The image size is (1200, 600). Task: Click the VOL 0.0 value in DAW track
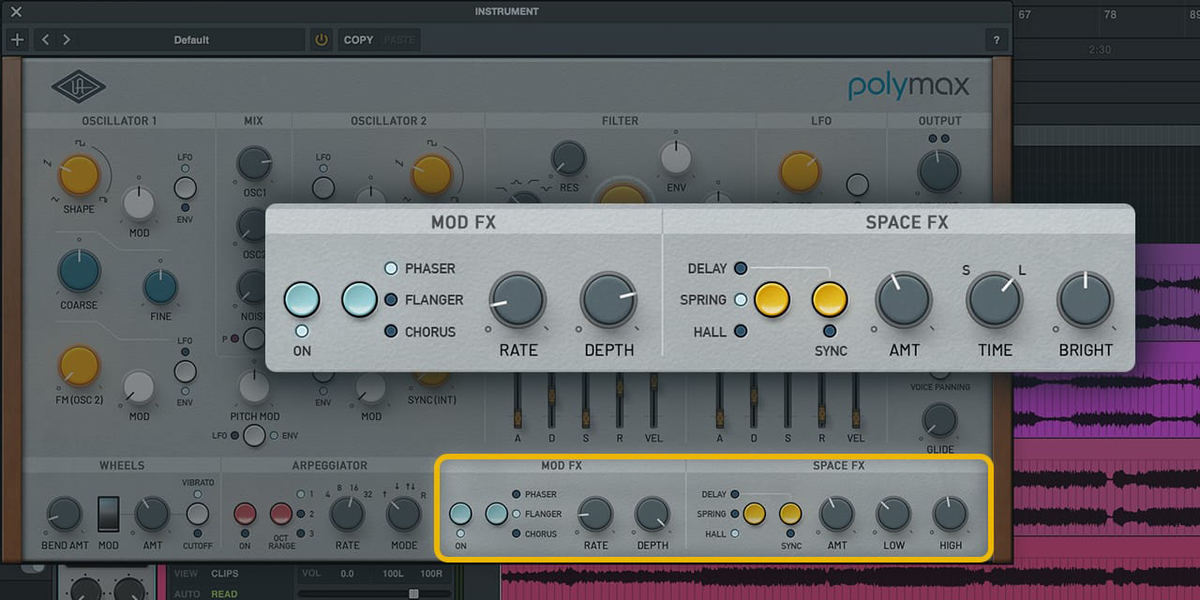pos(347,574)
